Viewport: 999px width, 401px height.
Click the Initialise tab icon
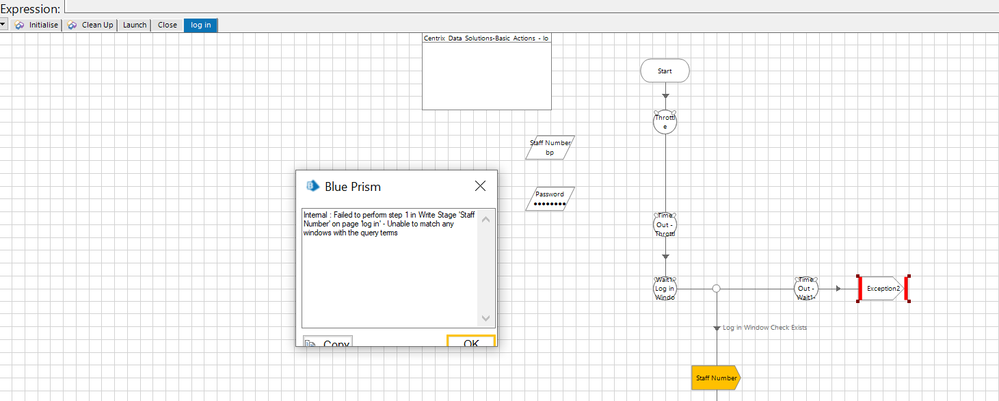pyautogui.click(x=20, y=25)
